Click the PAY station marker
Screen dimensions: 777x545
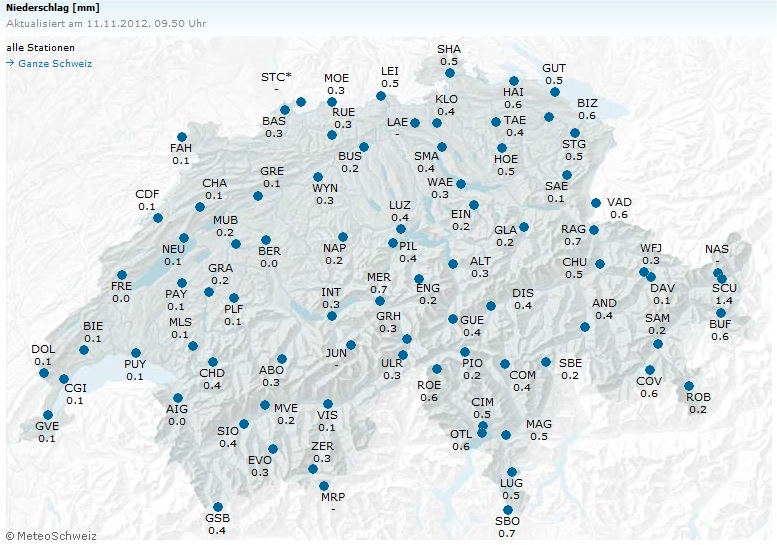coord(182,283)
